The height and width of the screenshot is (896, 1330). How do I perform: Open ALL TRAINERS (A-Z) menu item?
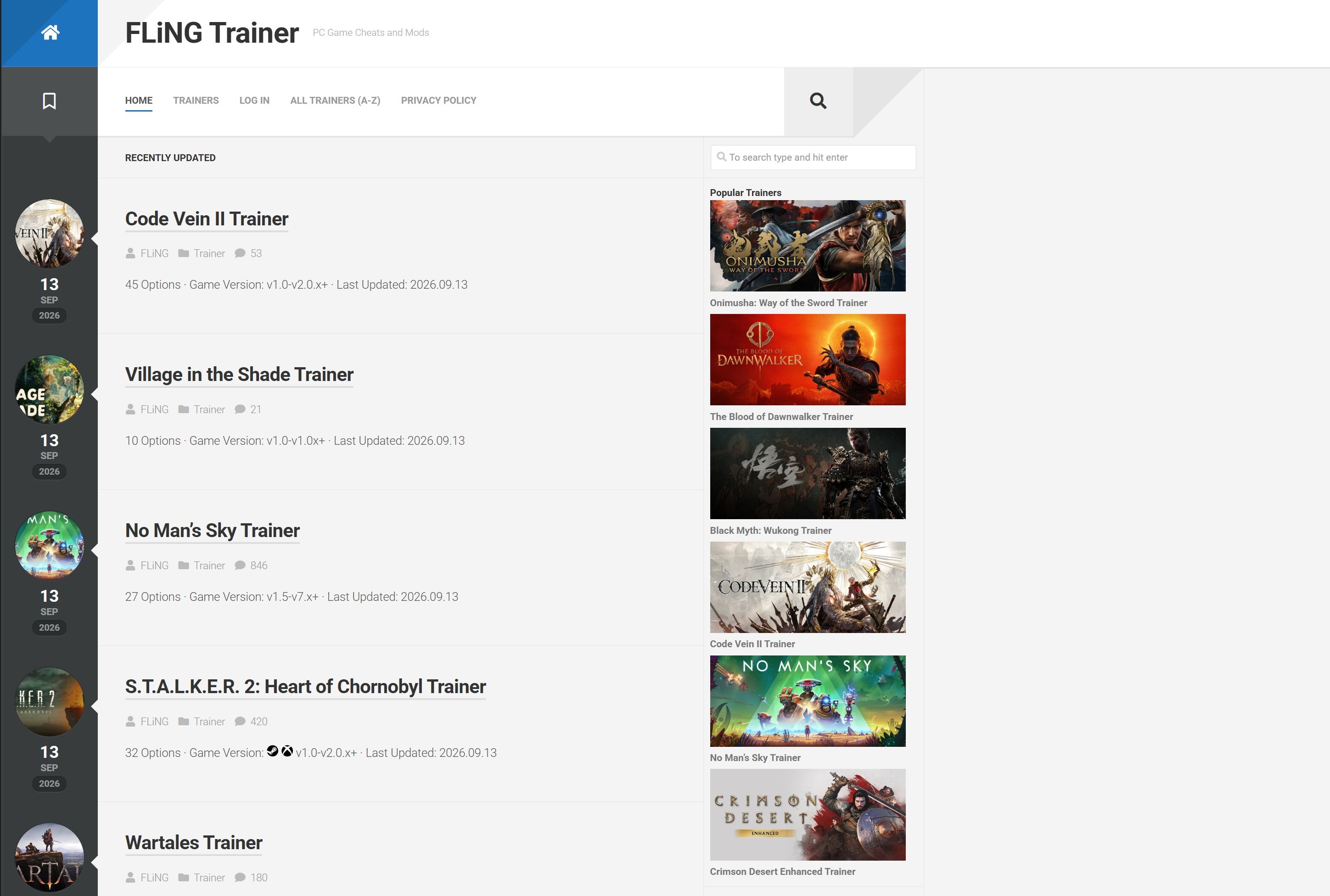336,101
